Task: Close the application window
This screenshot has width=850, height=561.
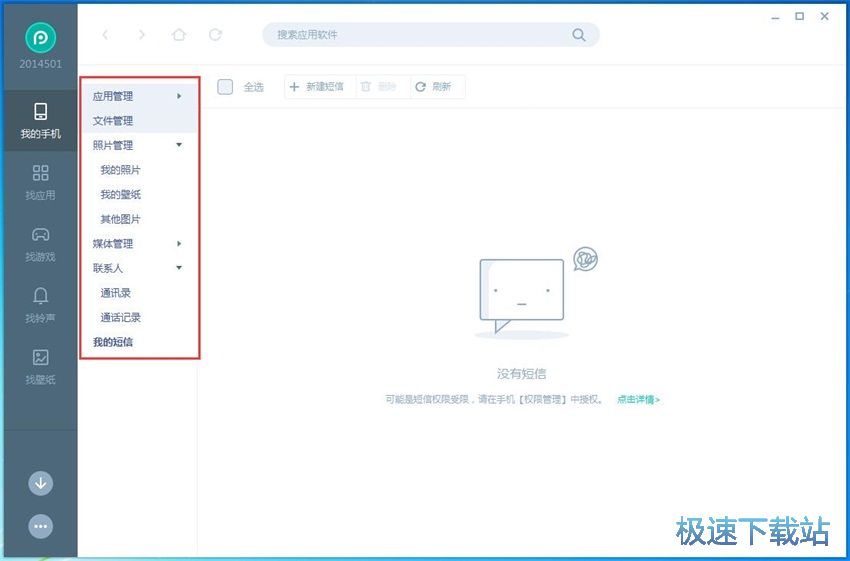Action: tap(825, 16)
